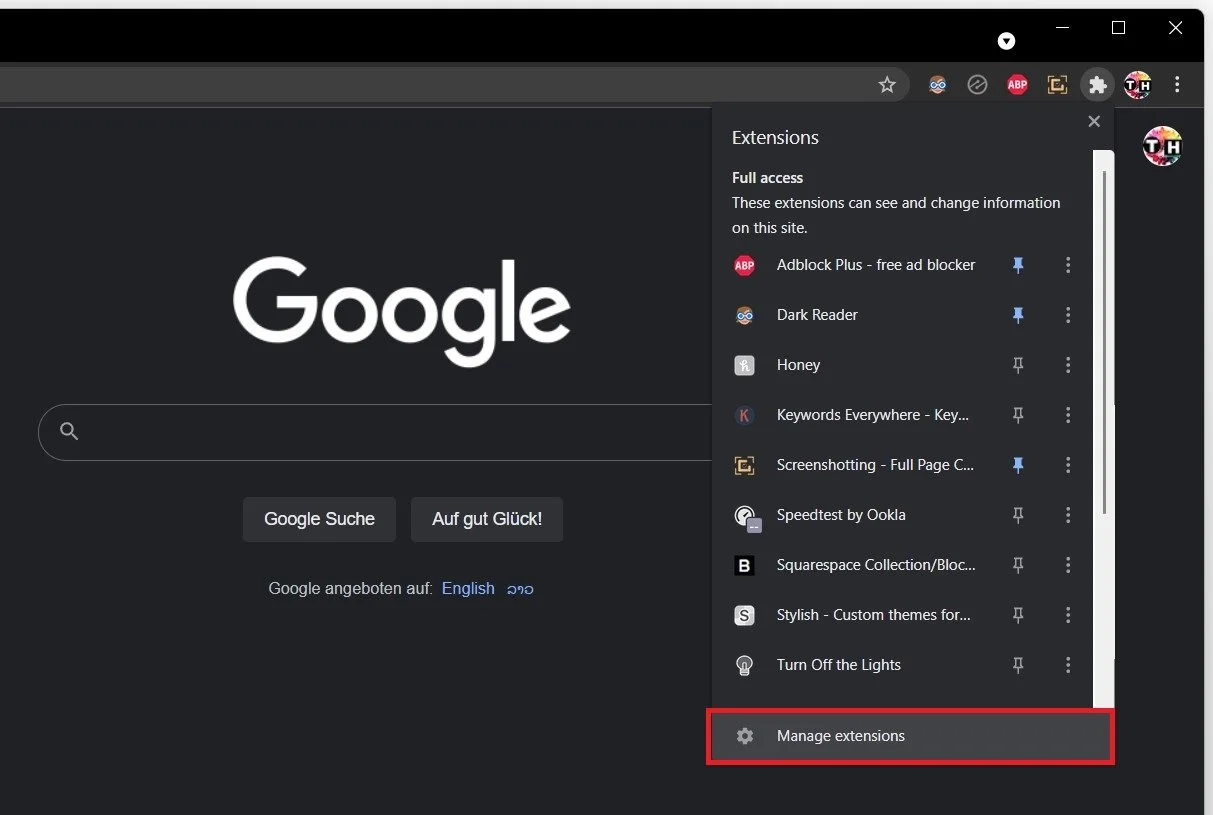Click the grey circular toolbar extension icon
This screenshot has height=815, width=1213.
pyautogui.click(x=977, y=85)
